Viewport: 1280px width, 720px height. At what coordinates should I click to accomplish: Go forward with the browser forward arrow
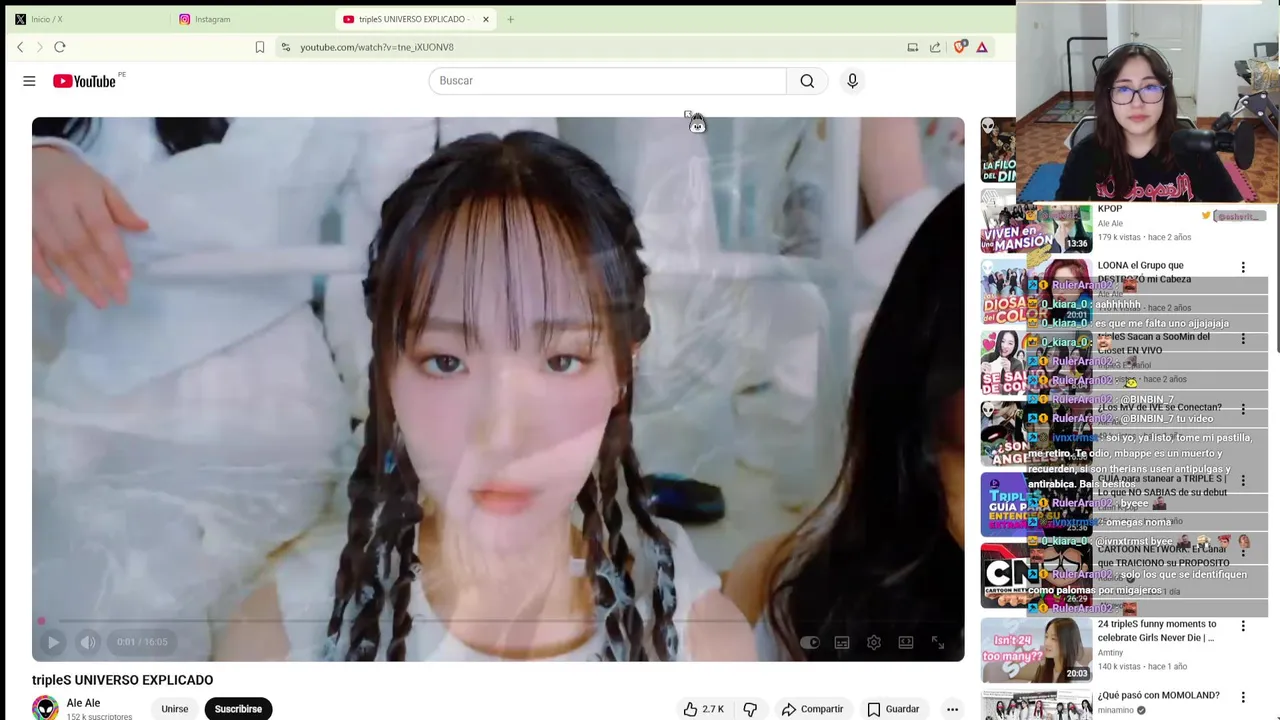(40, 47)
